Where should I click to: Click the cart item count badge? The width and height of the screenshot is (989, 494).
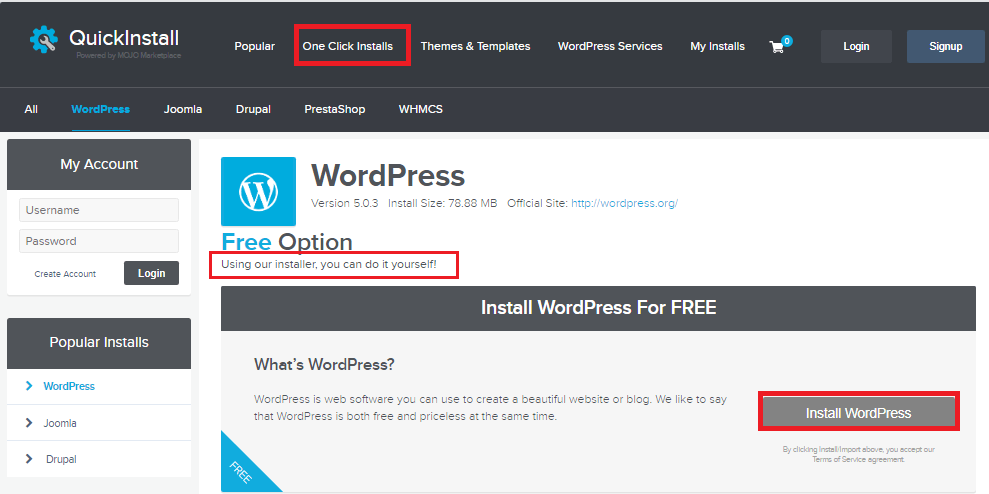click(x=787, y=41)
